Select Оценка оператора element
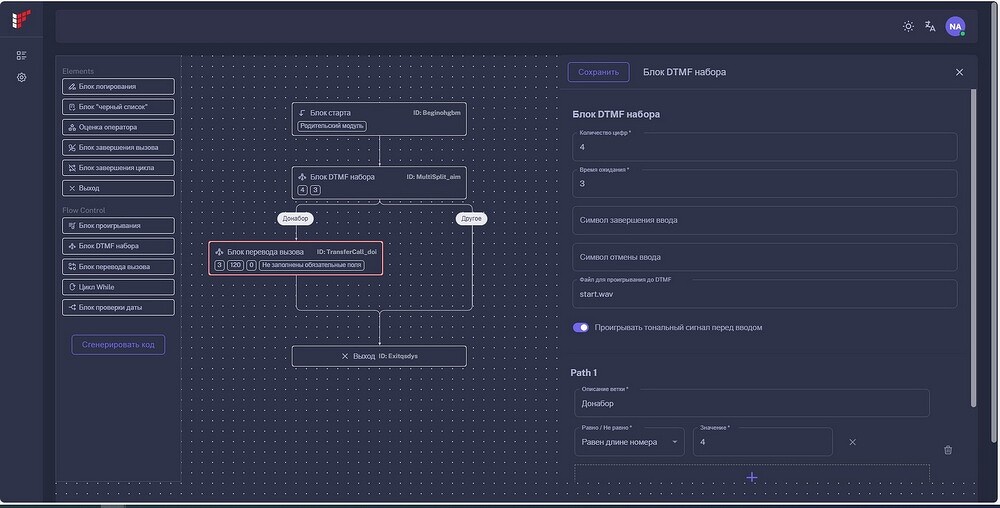 point(119,127)
